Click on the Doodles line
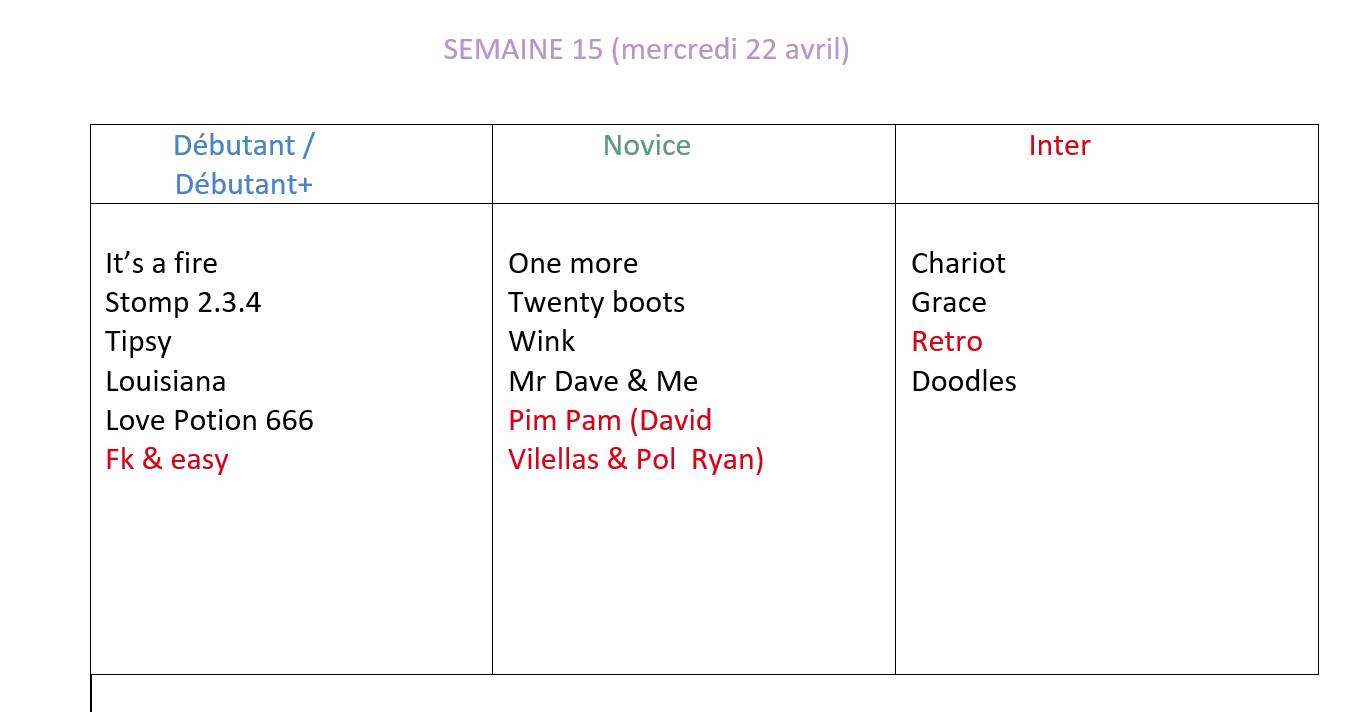This screenshot has height=712, width=1370. [x=963, y=381]
